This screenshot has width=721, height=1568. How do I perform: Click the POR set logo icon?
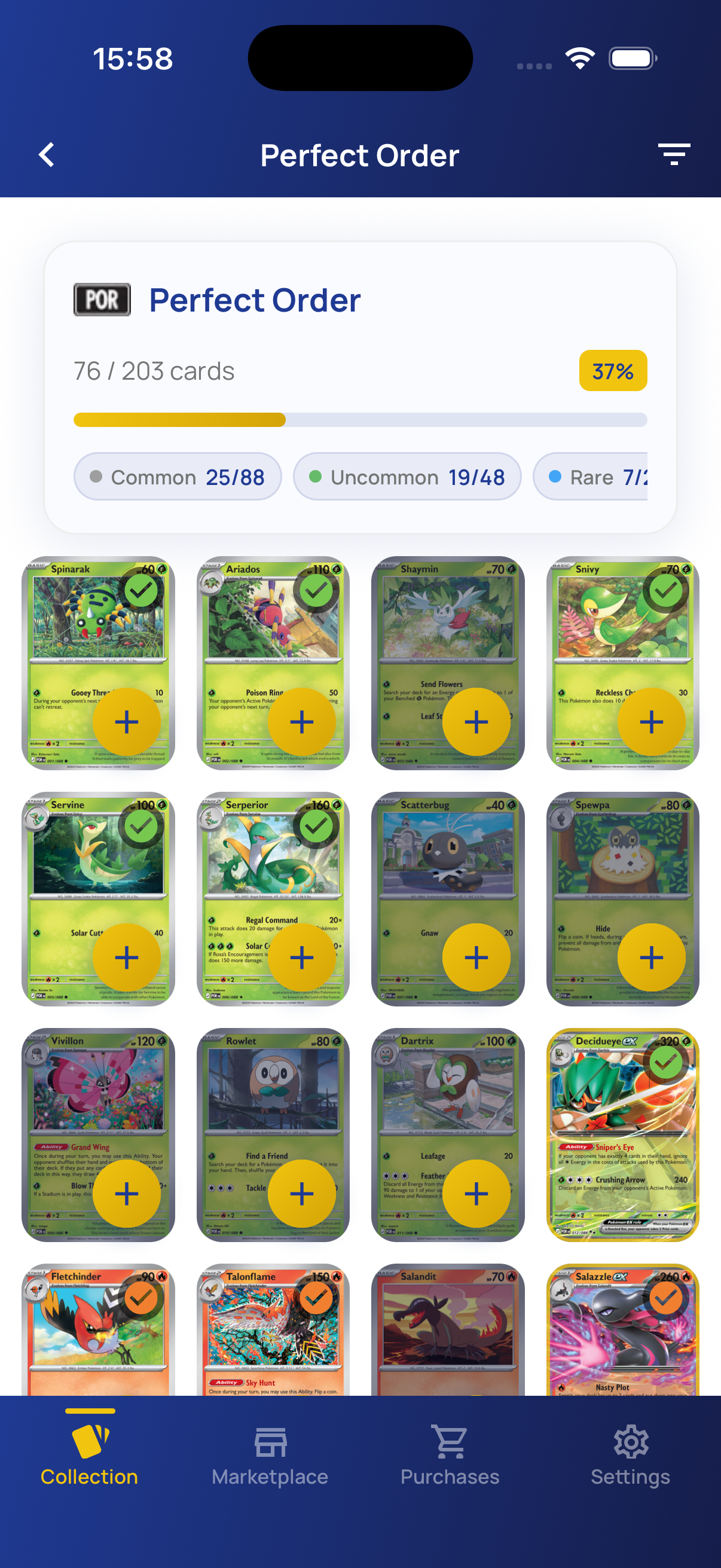[x=102, y=300]
